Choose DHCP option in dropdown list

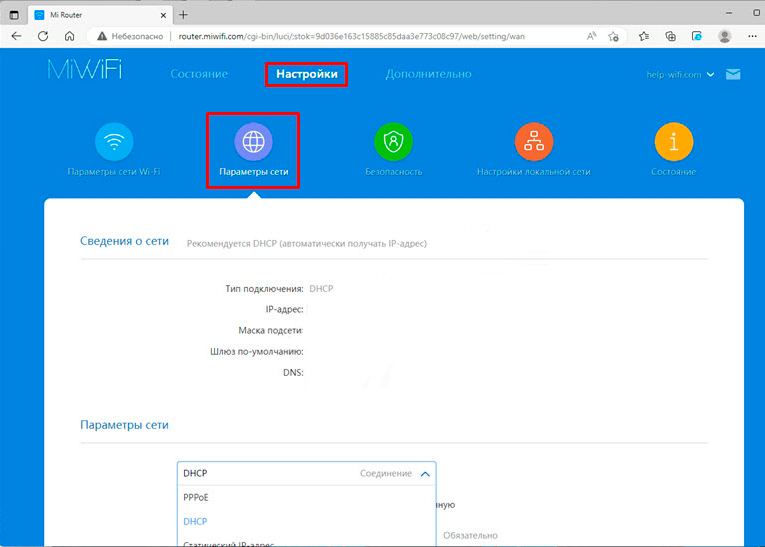(x=195, y=521)
